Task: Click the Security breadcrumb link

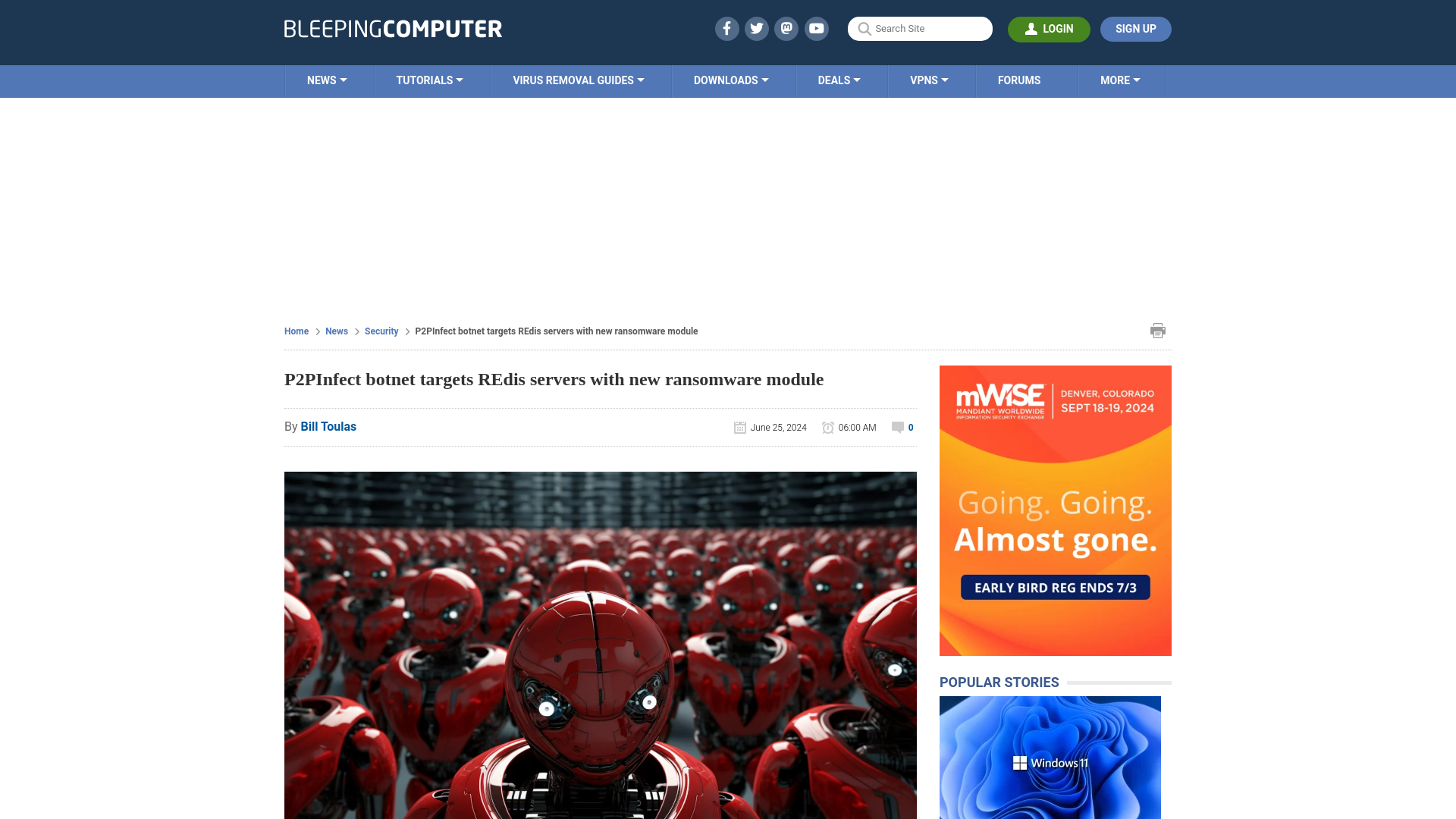Action: pos(381,331)
